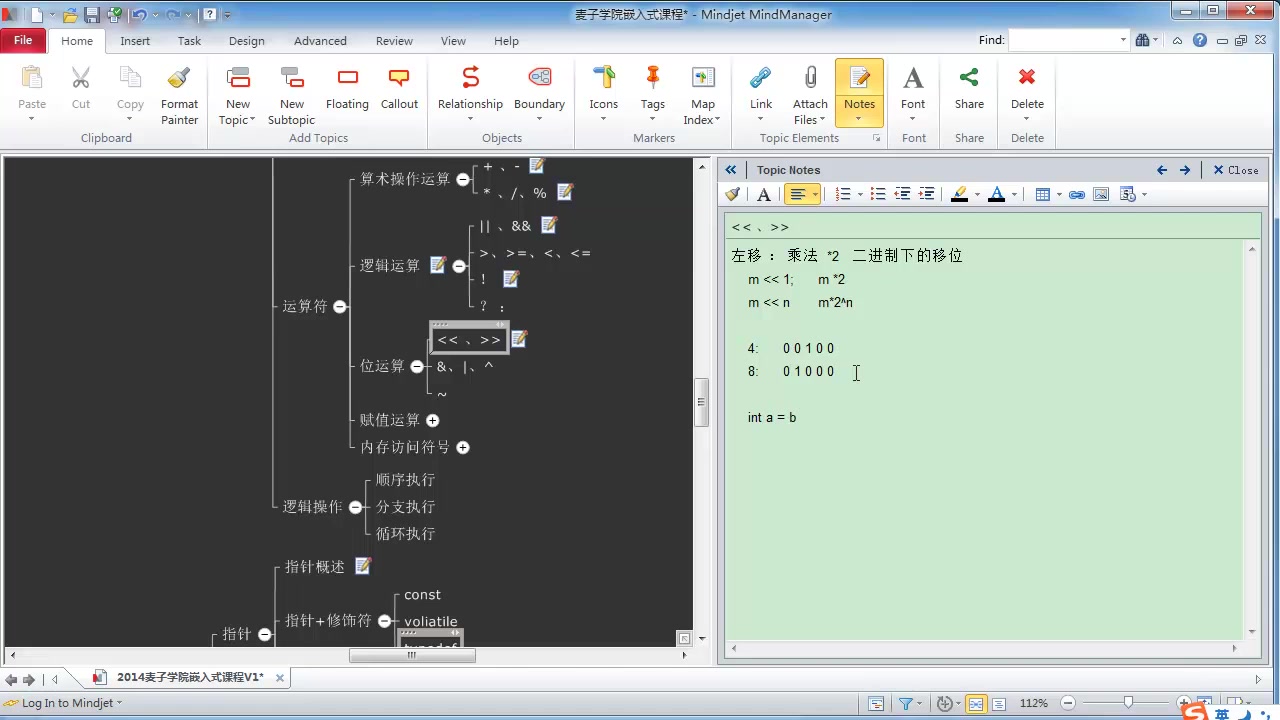Click the Save icon in quick access toolbar

click(92, 15)
